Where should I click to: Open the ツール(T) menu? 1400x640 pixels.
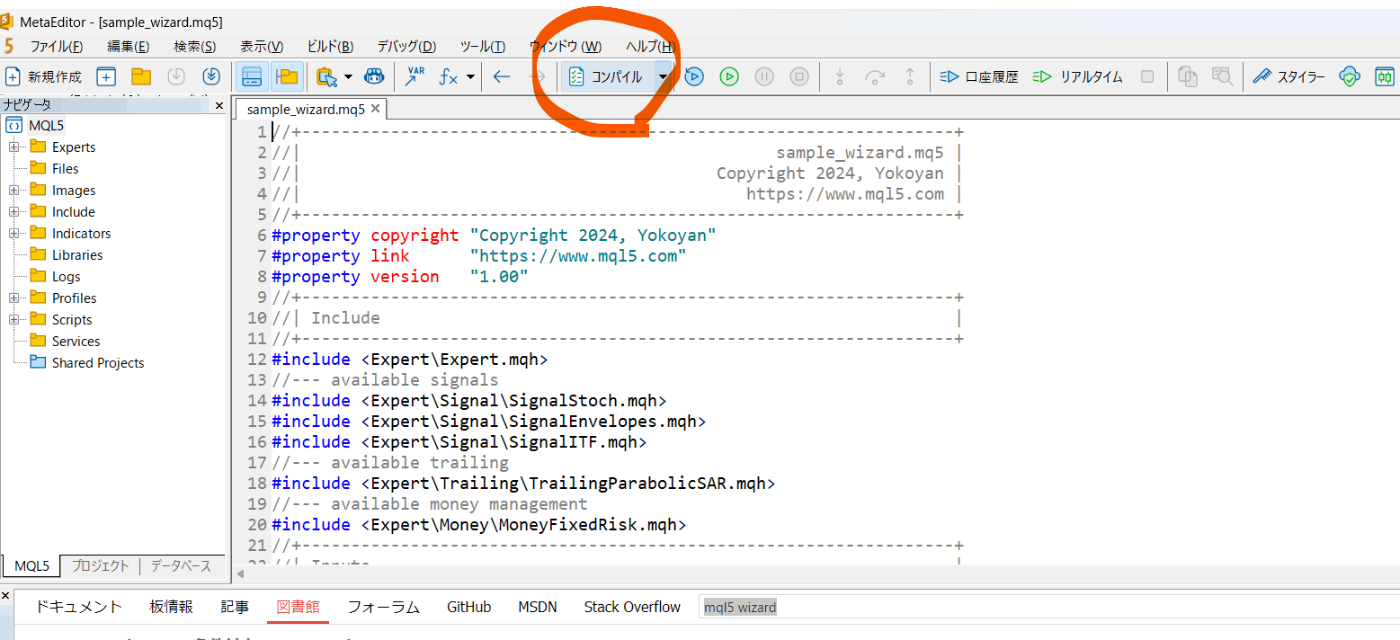click(x=482, y=46)
